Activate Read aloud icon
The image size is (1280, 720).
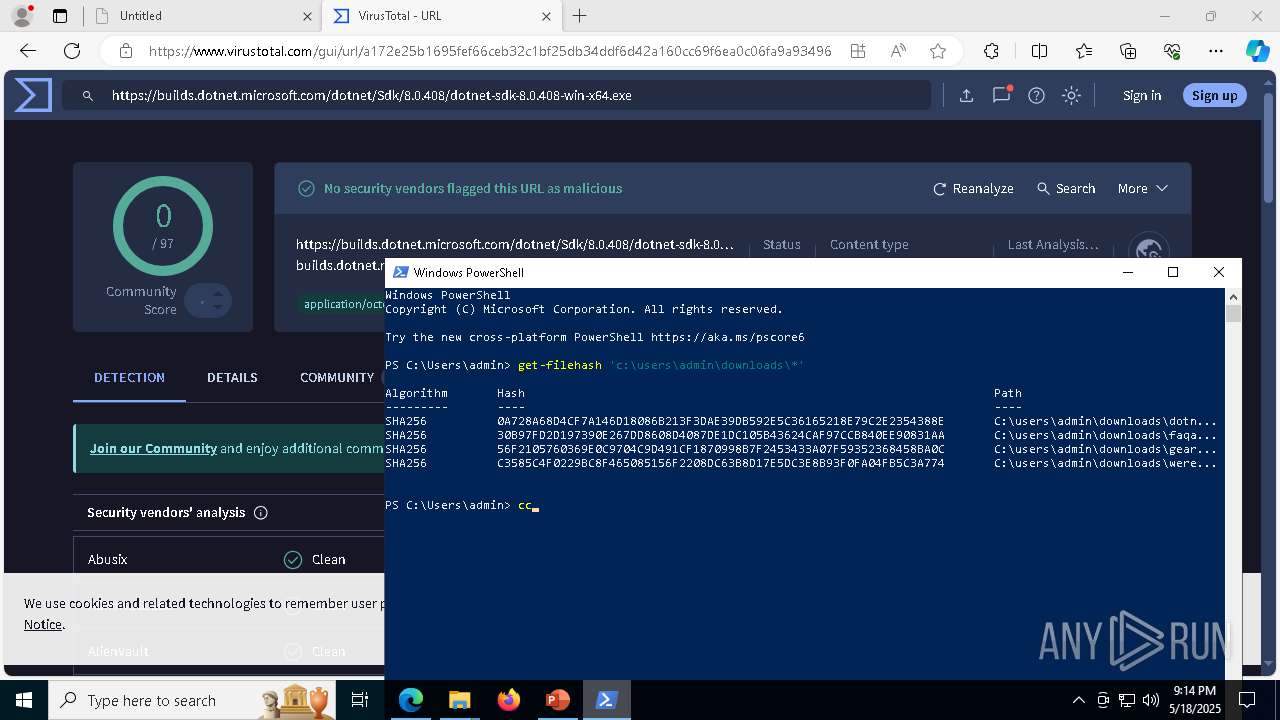(898, 51)
